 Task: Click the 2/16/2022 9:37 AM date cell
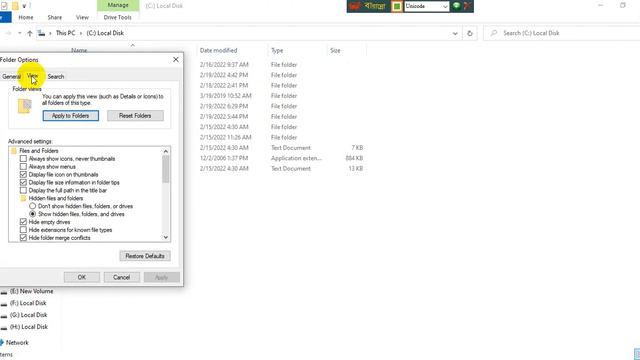click(x=224, y=65)
